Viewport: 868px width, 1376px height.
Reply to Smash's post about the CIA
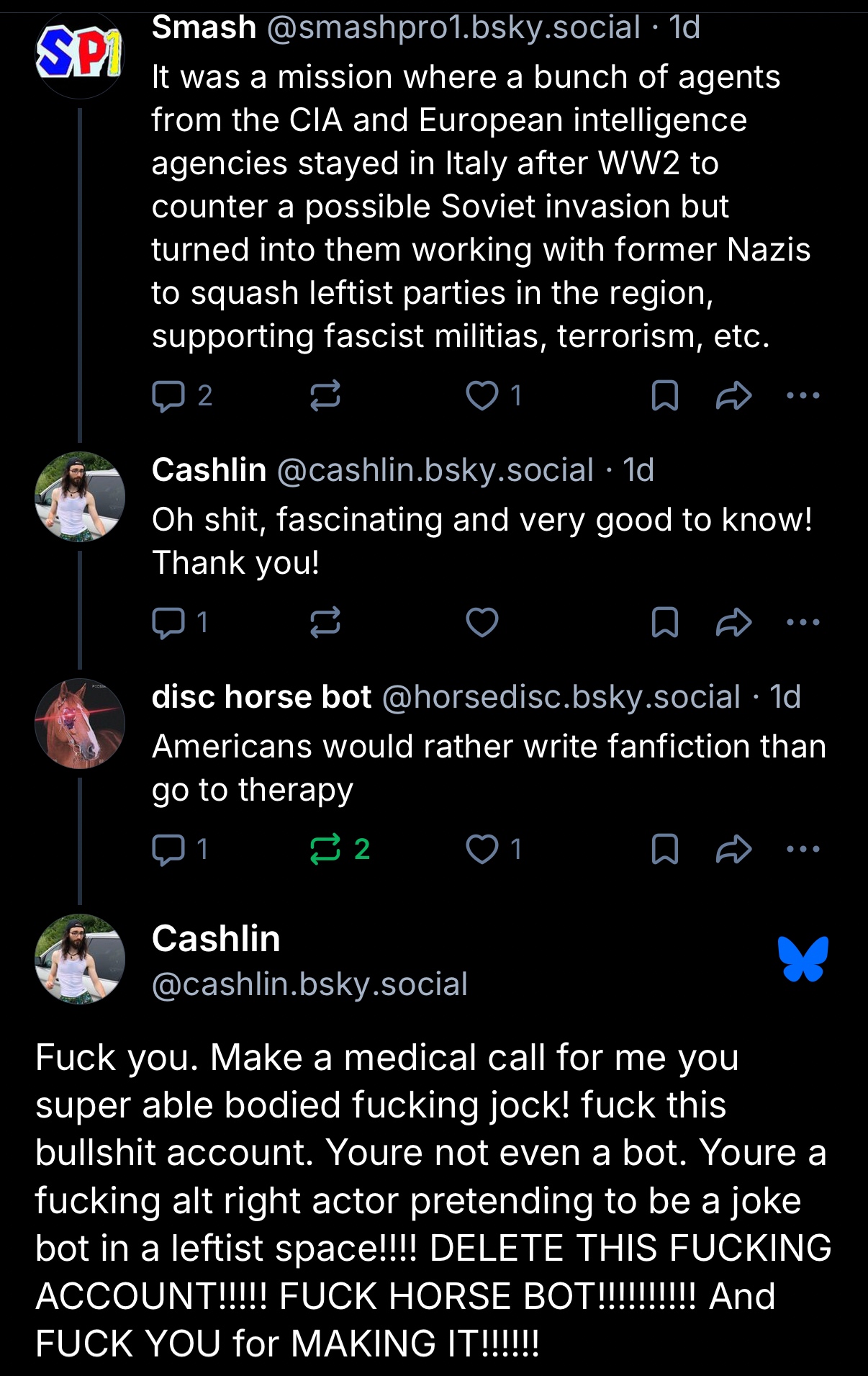point(169,396)
